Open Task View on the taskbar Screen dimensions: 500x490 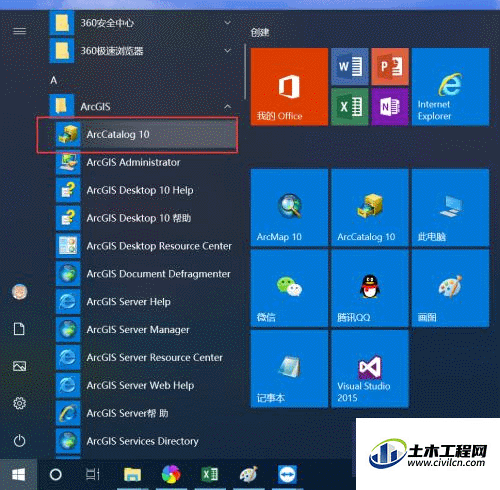93,475
